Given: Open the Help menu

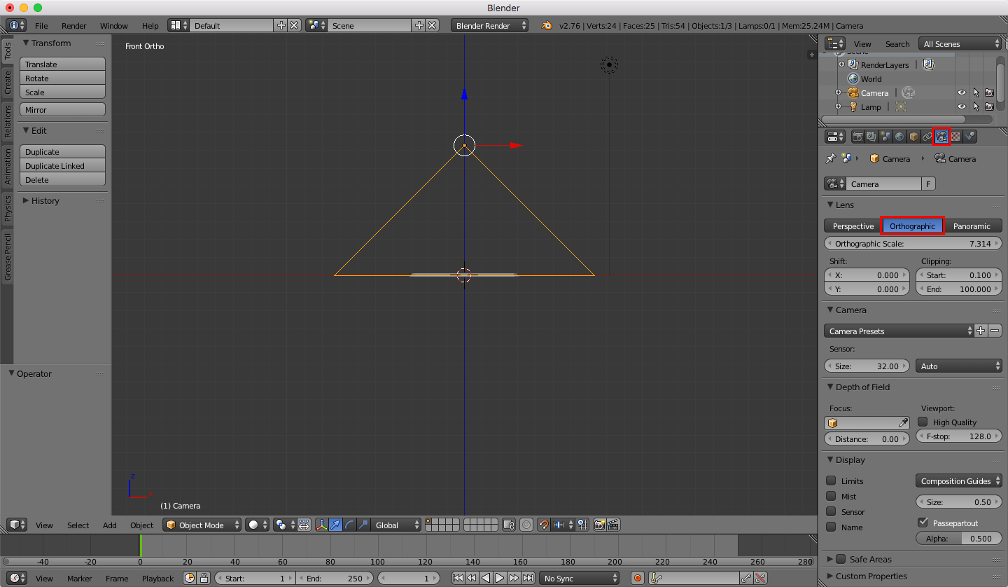Looking at the screenshot, I should [x=150, y=26].
